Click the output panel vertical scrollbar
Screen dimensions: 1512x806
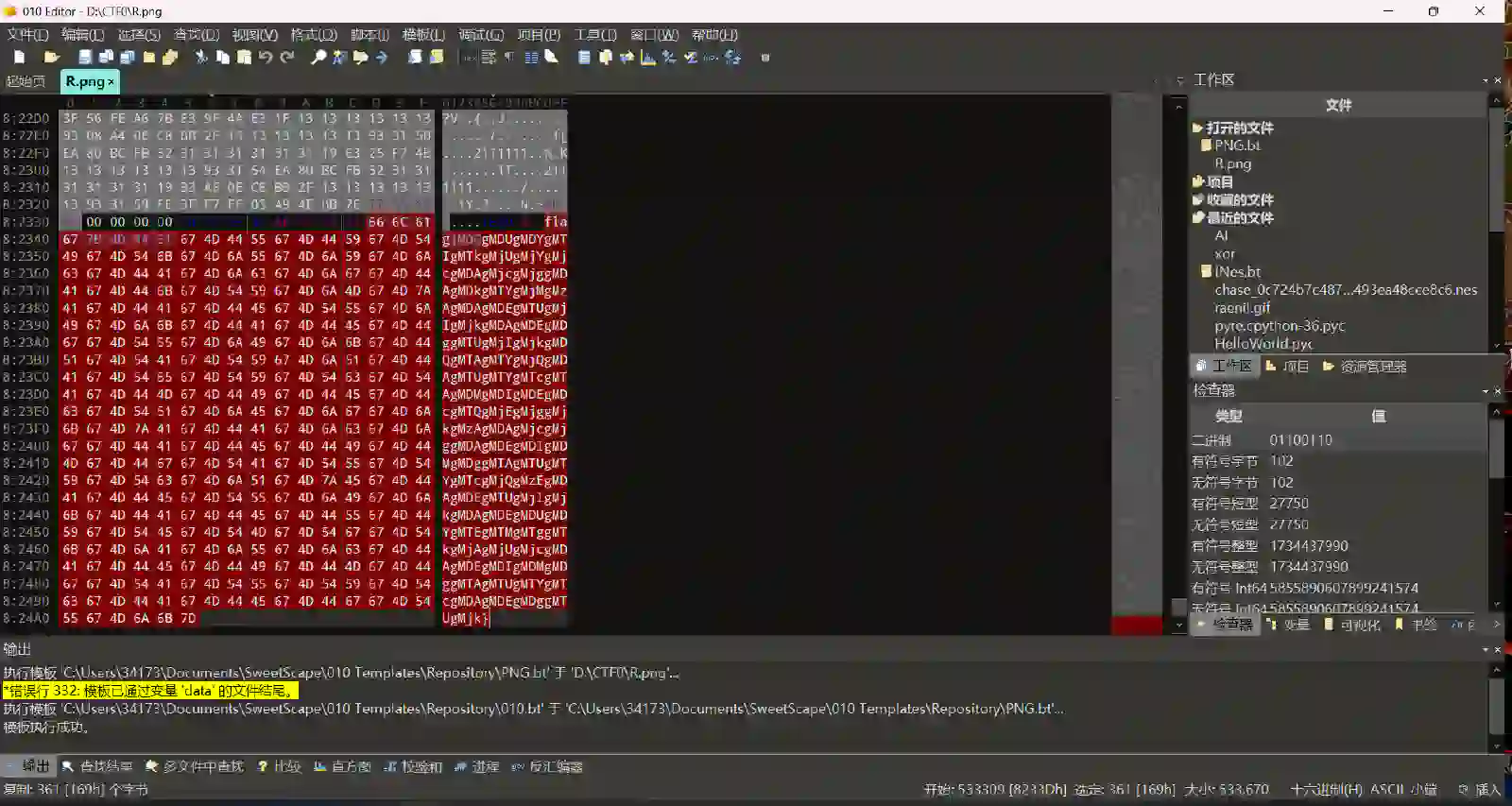tap(1496, 704)
